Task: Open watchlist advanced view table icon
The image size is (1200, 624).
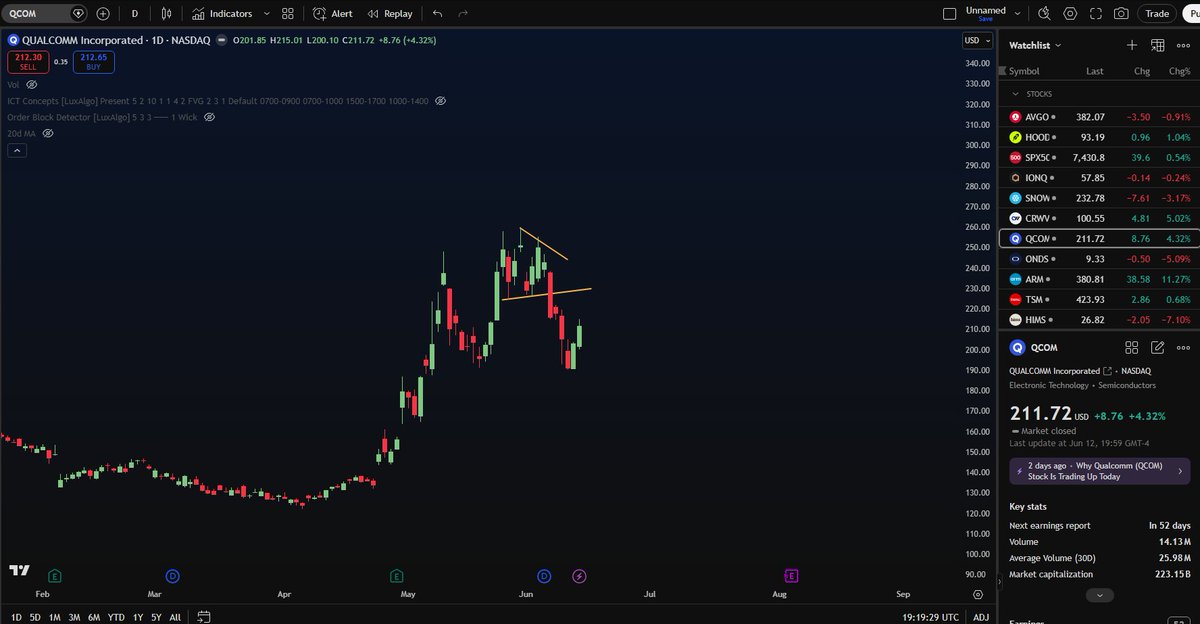Action: tap(1157, 45)
